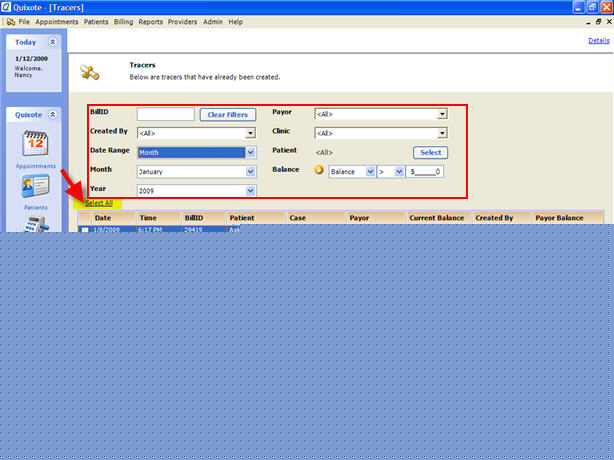Open the Payor dropdown
614x460 pixels.
tap(381, 114)
